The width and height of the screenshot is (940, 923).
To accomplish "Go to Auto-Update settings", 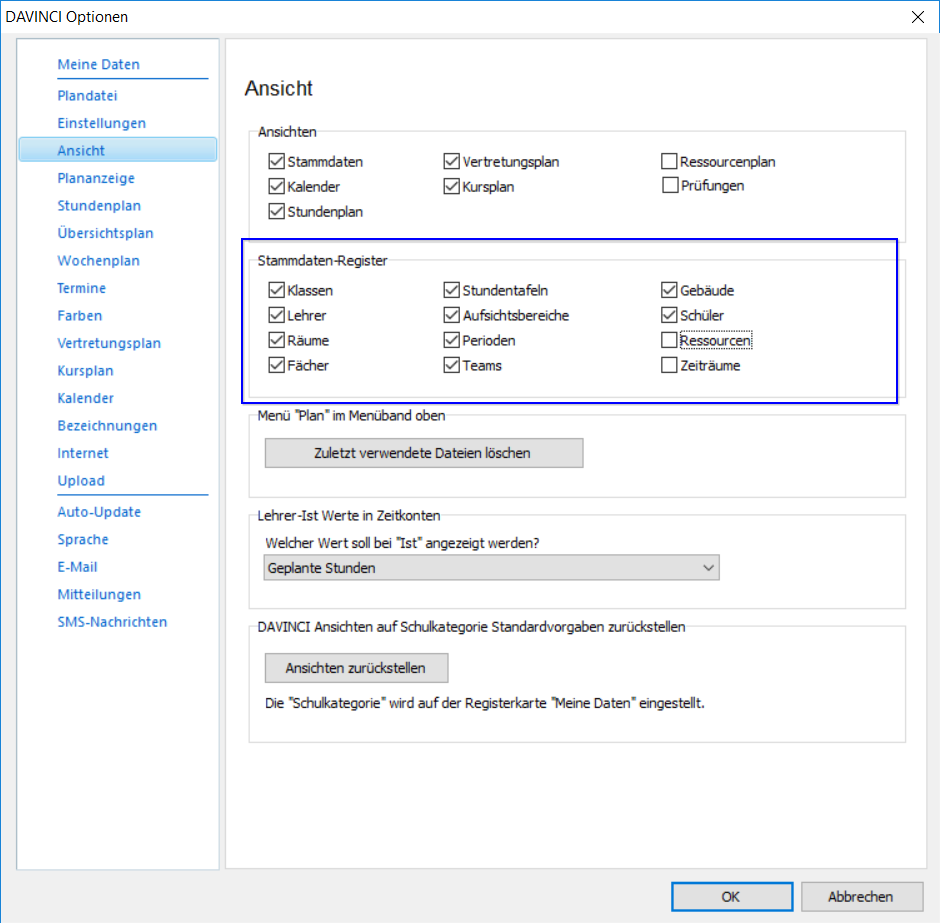I will 99,512.
